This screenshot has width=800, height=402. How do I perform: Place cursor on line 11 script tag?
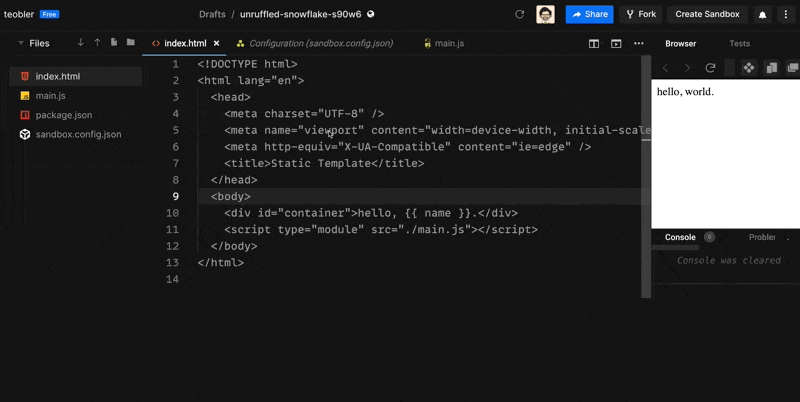click(381, 230)
